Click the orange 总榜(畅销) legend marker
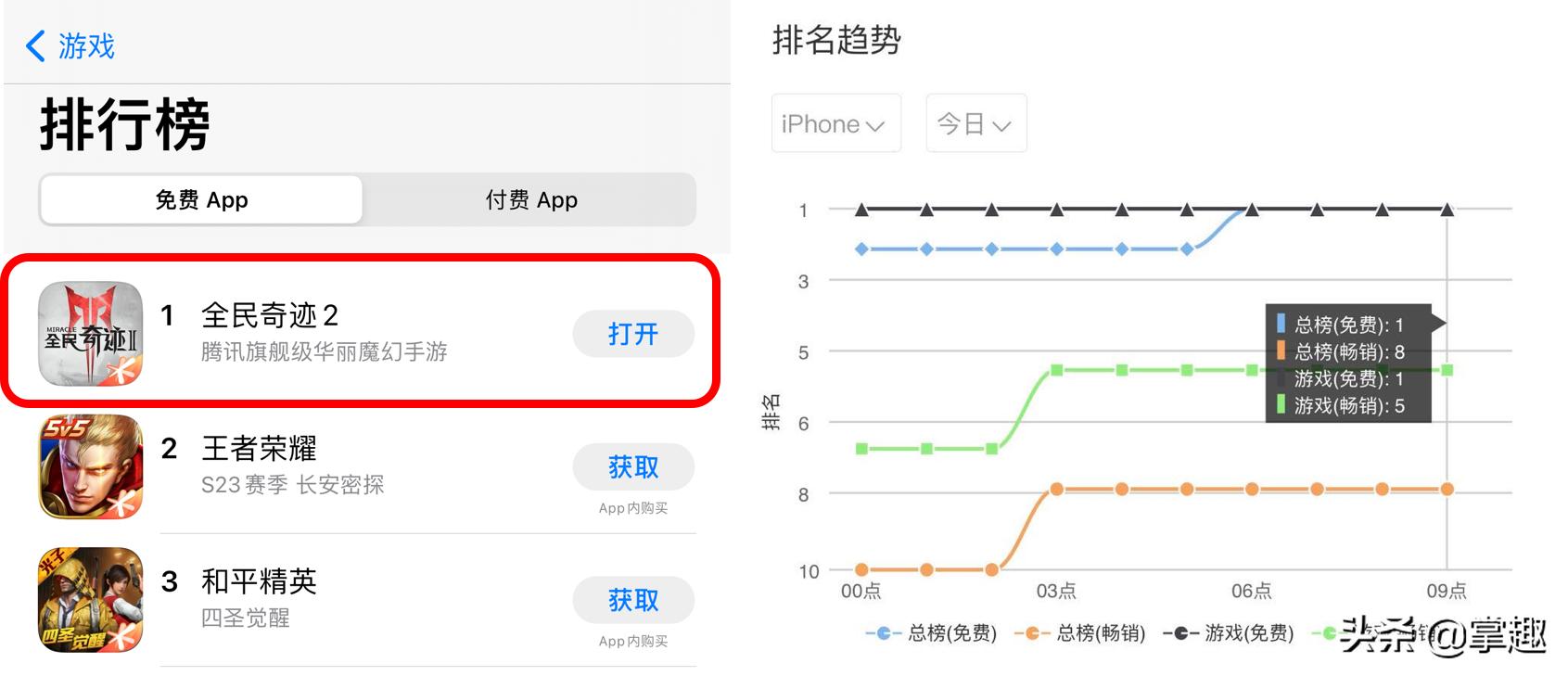This screenshot has height=676, width=1568. [x=1032, y=634]
